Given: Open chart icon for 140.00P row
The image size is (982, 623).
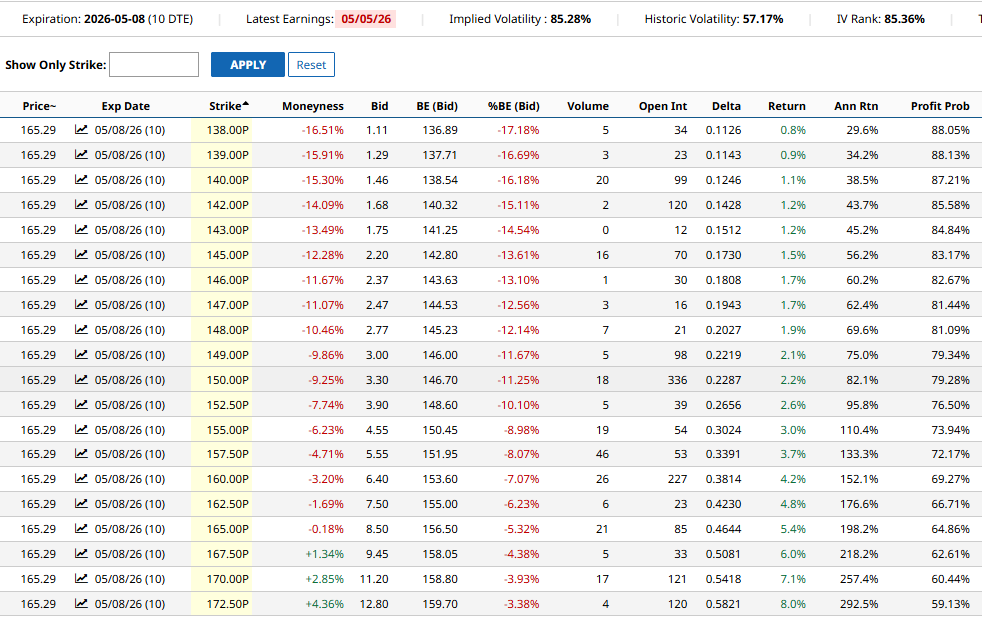Looking at the screenshot, I should [x=81, y=180].
